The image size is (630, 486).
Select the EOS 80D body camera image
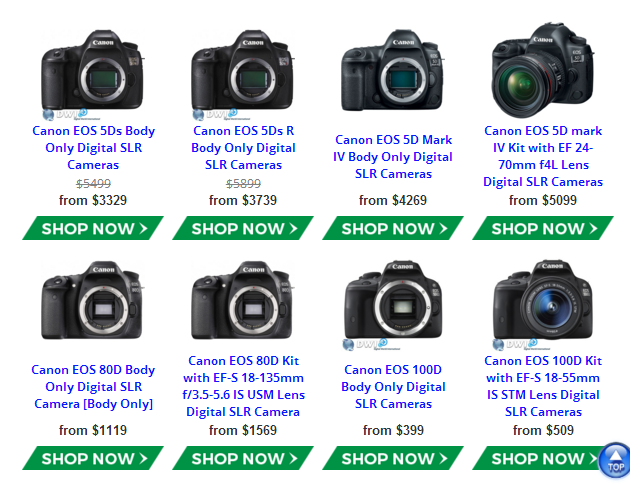tap(92, 300)
